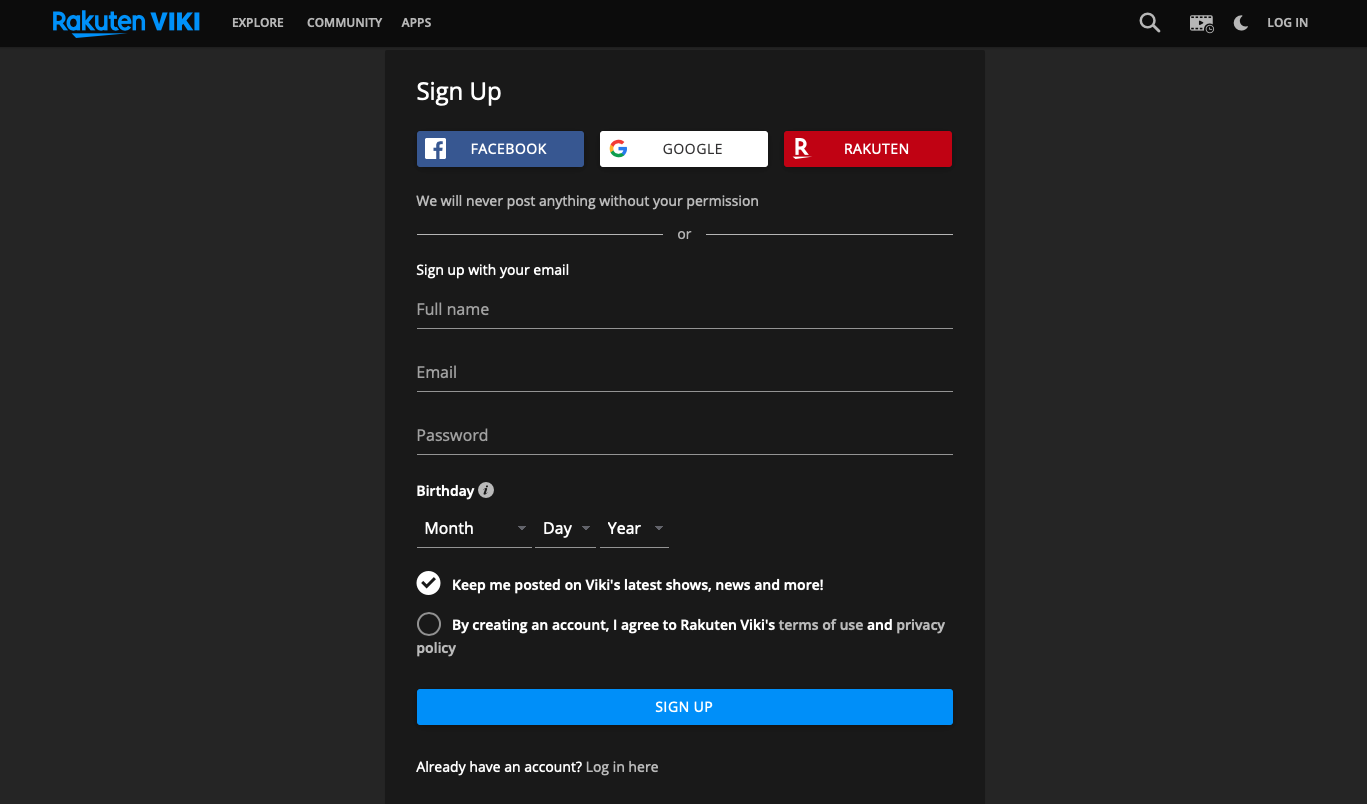Click the Rakuten Viki logo

pyautogui.click(x=126, y=23)
